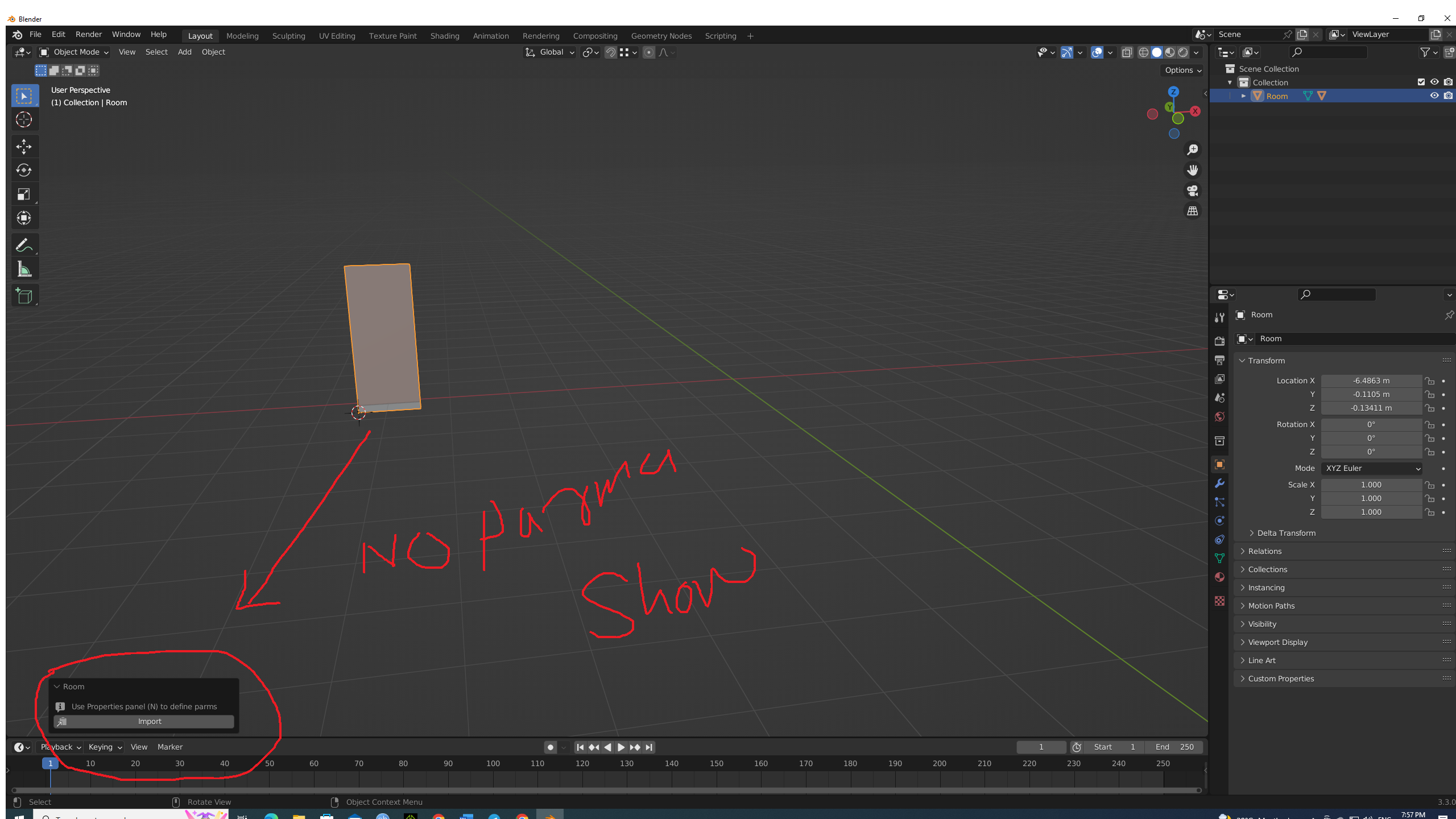Viewport: 1456px width, 819px height.
Task: Switch to the Modeling workspace tab
Action: click(x=242, y=36)
